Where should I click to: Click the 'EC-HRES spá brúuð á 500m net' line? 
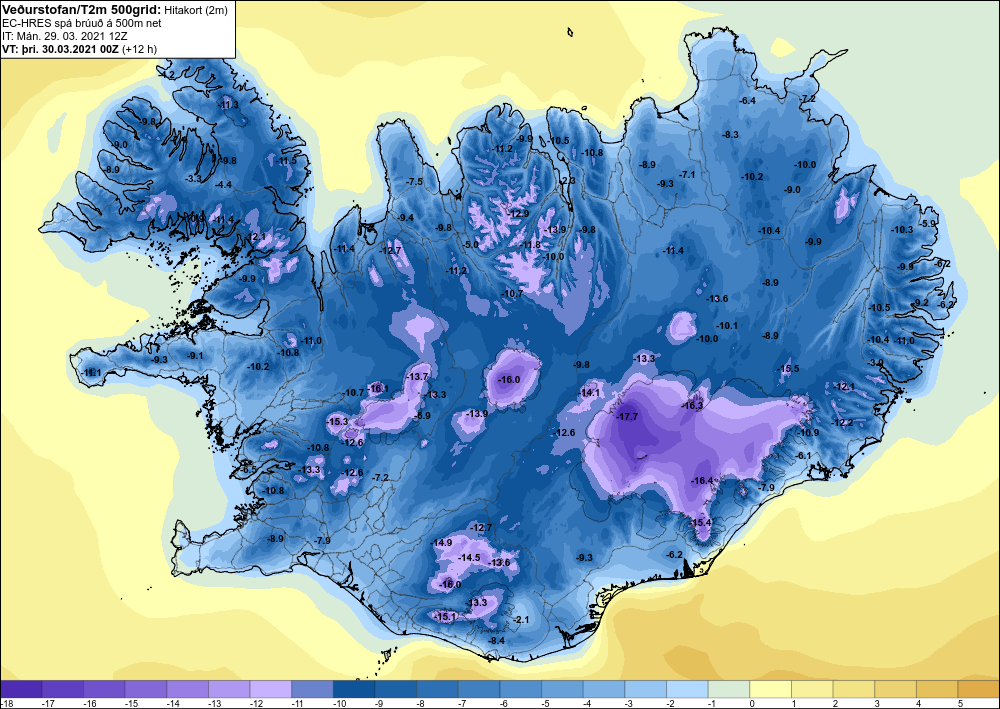[x=82, y=23]
